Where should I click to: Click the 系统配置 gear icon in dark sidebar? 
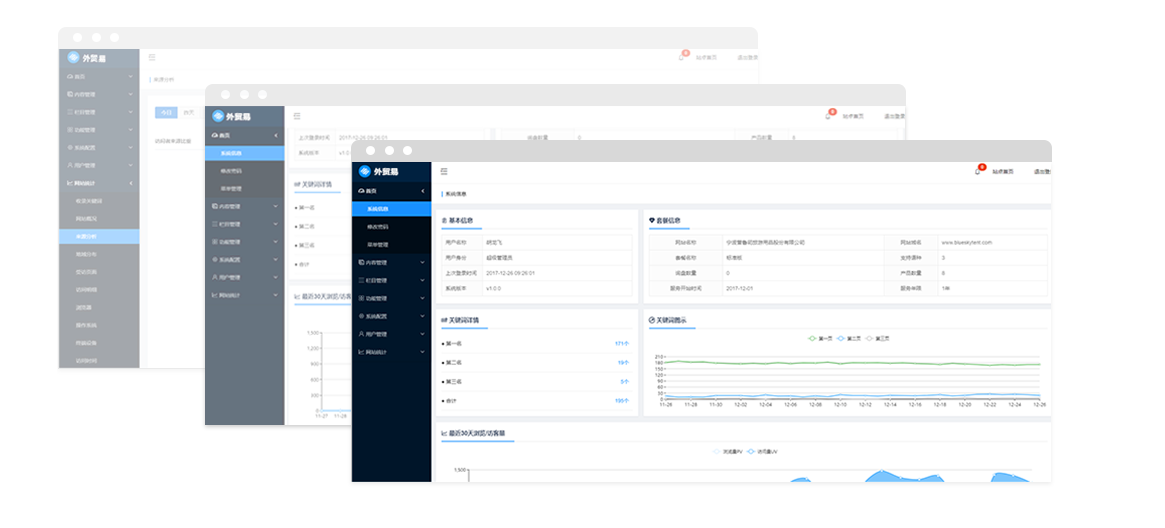pyautogui.click(x=361, y=316)
